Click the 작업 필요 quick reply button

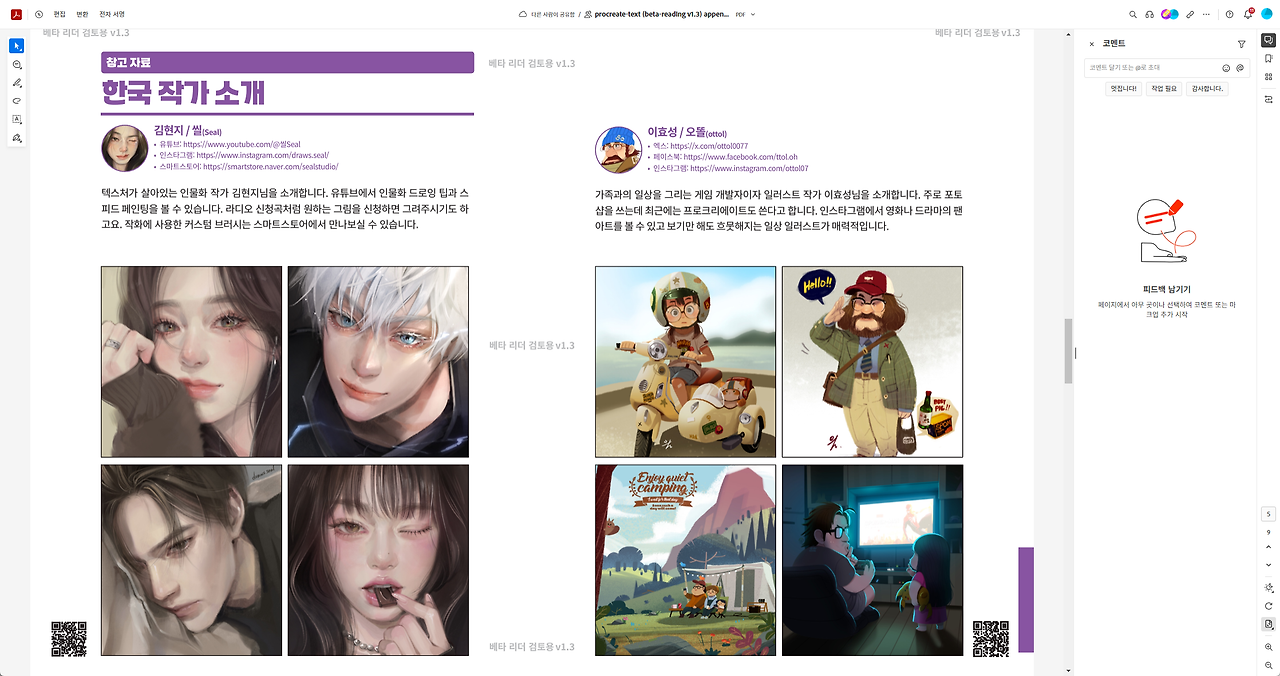(1165, 88)
